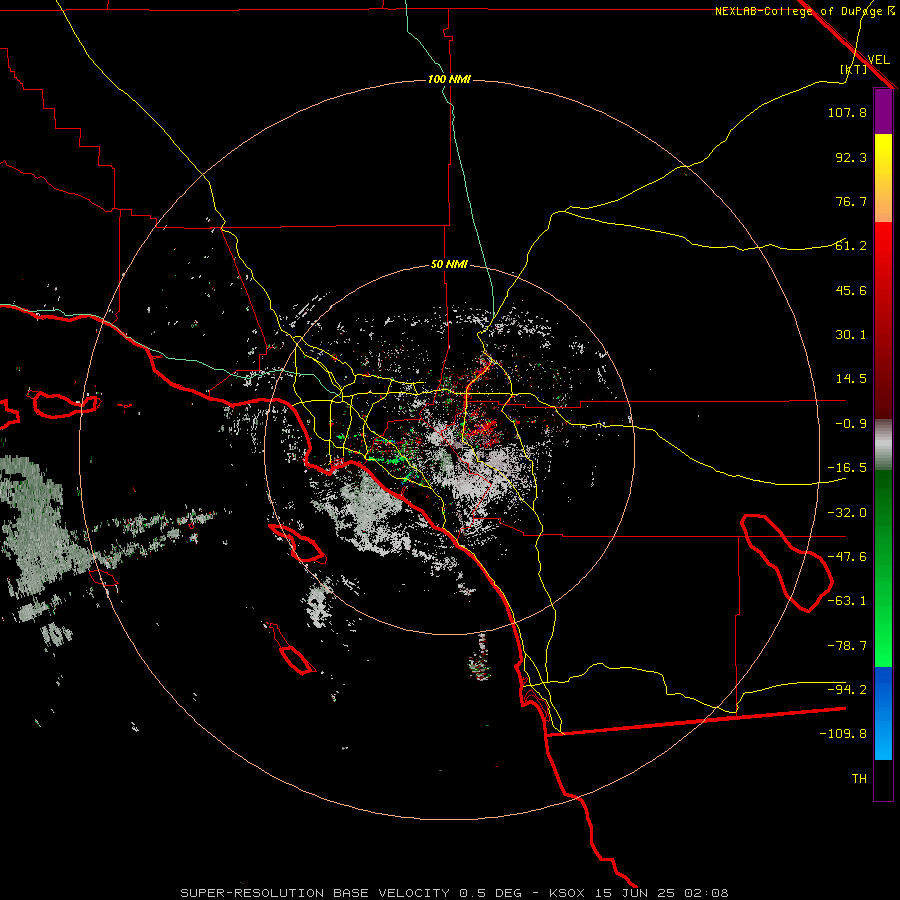The image size is (900, 900).
Task: Click the TH legend label
Action: tap(859, 779)
